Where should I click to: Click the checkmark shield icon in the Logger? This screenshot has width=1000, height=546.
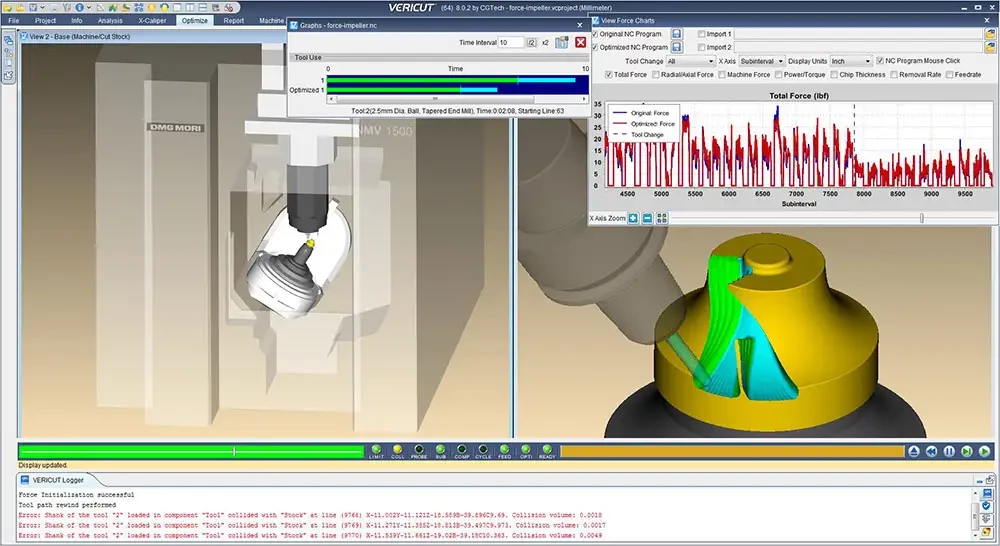point(987,506)
